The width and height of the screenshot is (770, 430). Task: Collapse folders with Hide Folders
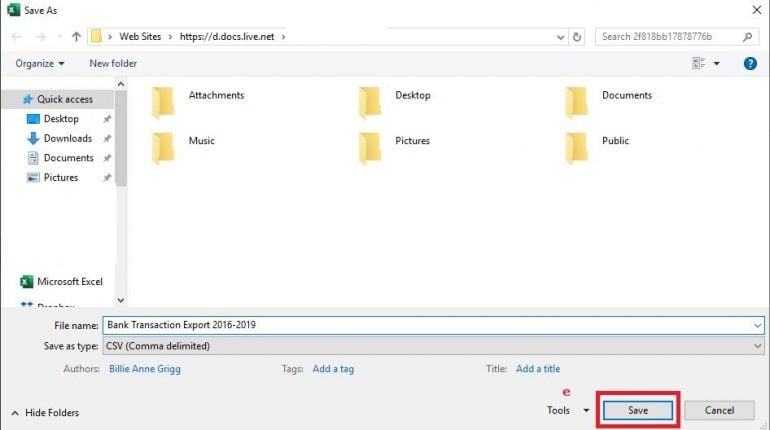[46, 412]
